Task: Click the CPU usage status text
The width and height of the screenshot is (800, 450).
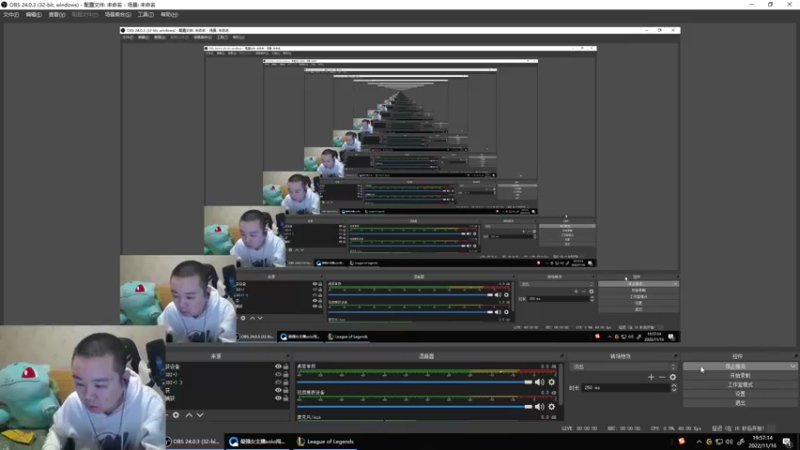Action: pos(676,429)
